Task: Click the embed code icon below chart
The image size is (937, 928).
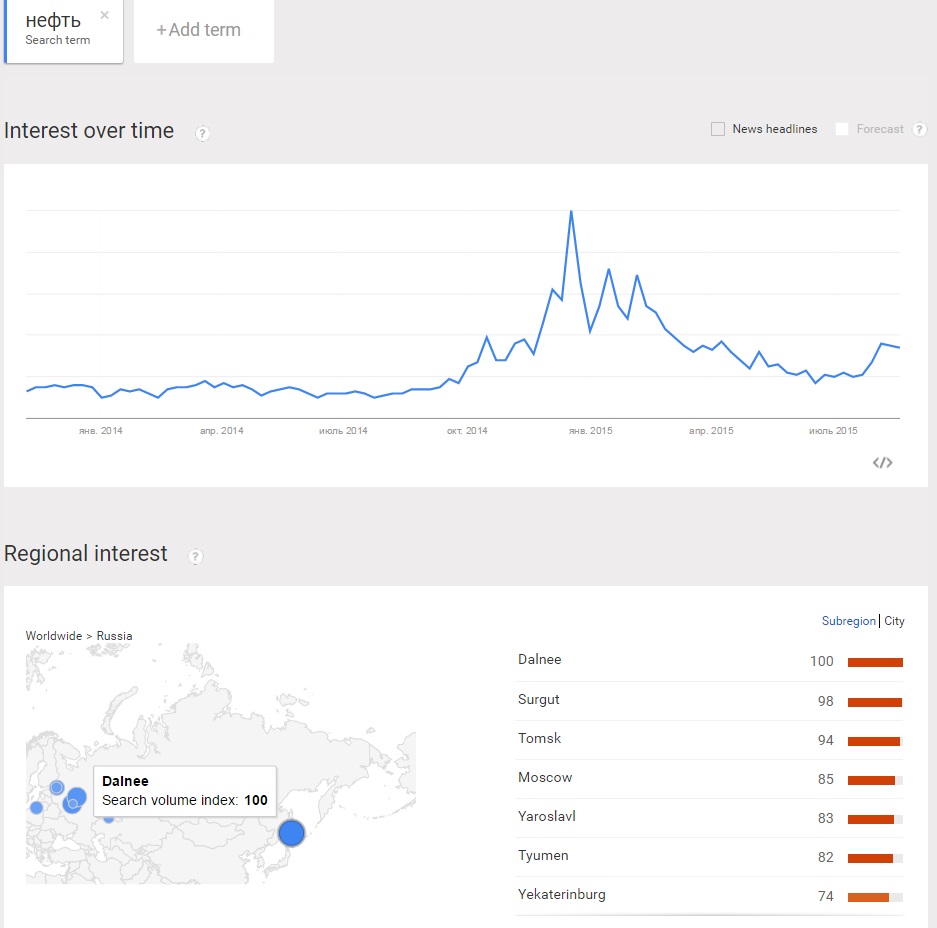Action: pyautogui.click(x=882, y=462)
